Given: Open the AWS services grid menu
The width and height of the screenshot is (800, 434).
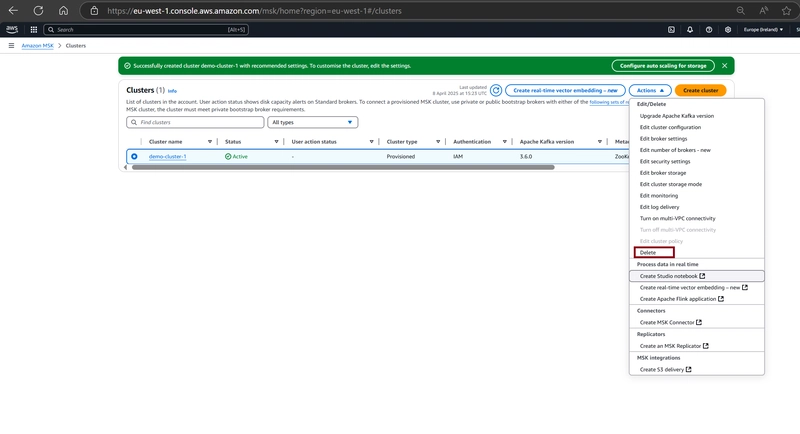Looking at the screenshot, I should [x=34, y=30].
